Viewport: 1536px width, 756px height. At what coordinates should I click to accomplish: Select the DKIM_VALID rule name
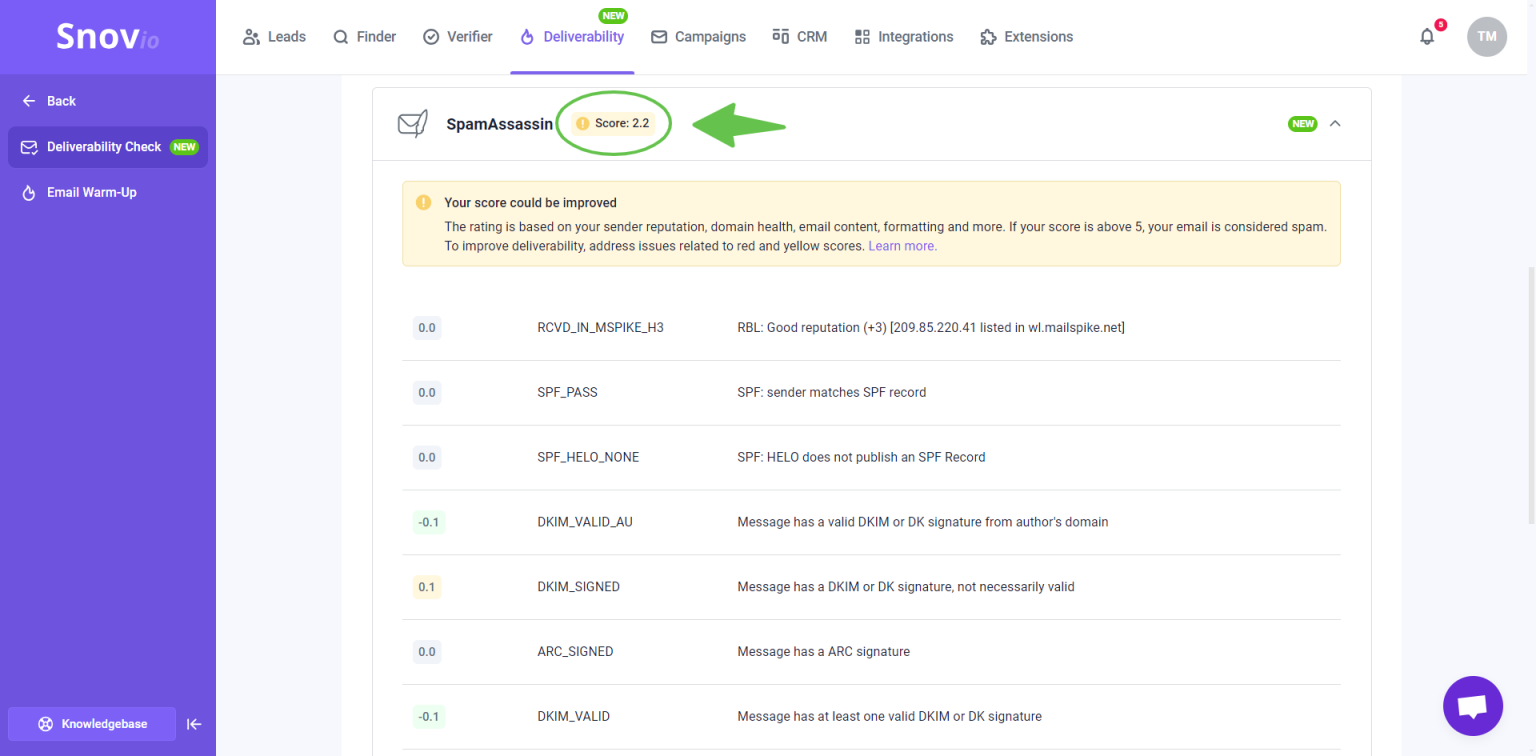click(573, 717)
